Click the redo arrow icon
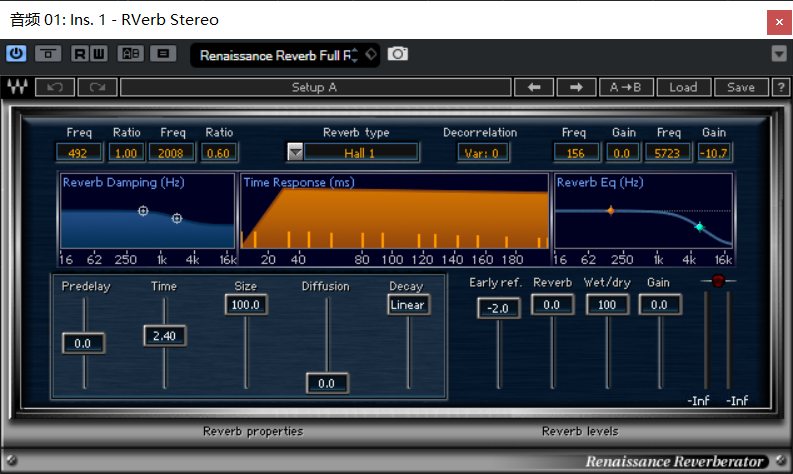The image size is (793, 474). pos(97,87)
